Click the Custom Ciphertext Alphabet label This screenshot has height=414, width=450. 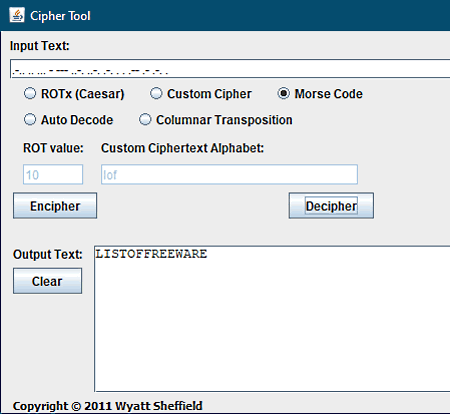(x=182, y=148)
